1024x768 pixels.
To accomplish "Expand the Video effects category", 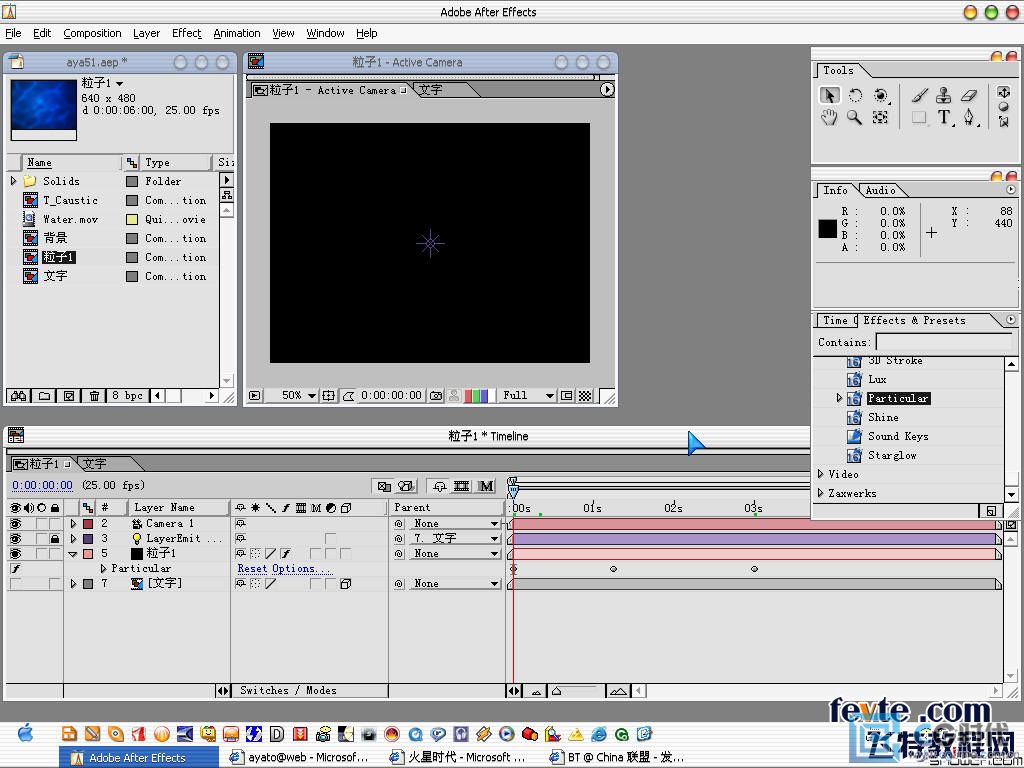I will pyautogui.click(x=821, y=474).
